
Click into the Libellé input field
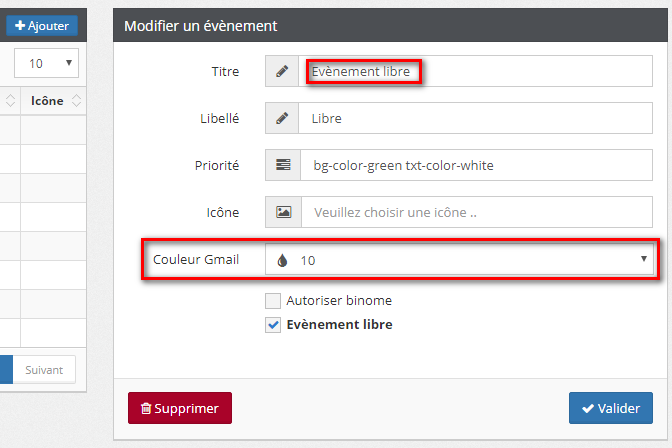pyautogui.click(x=476, y=119)
